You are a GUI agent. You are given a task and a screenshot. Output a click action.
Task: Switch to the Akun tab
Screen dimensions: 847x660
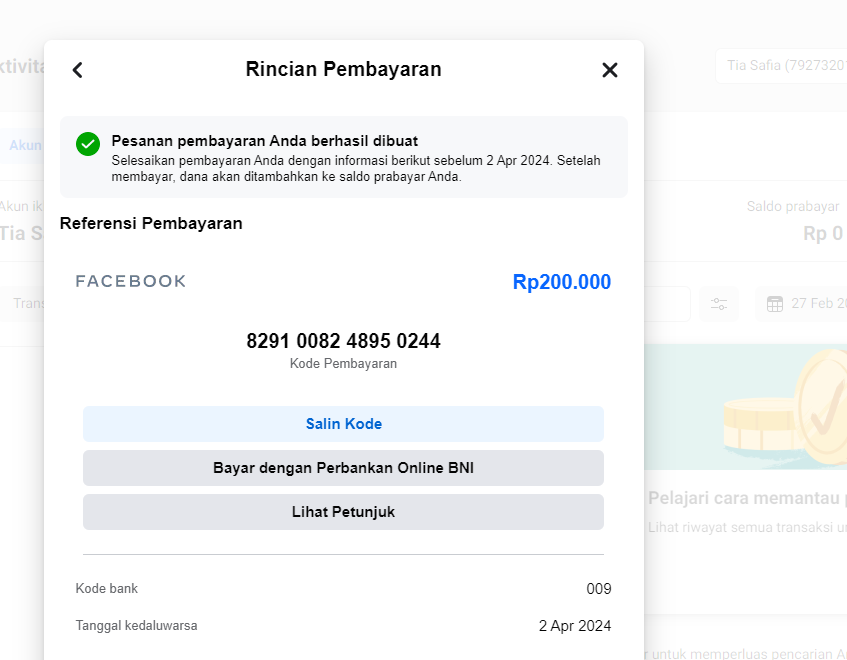click(26, 145)
